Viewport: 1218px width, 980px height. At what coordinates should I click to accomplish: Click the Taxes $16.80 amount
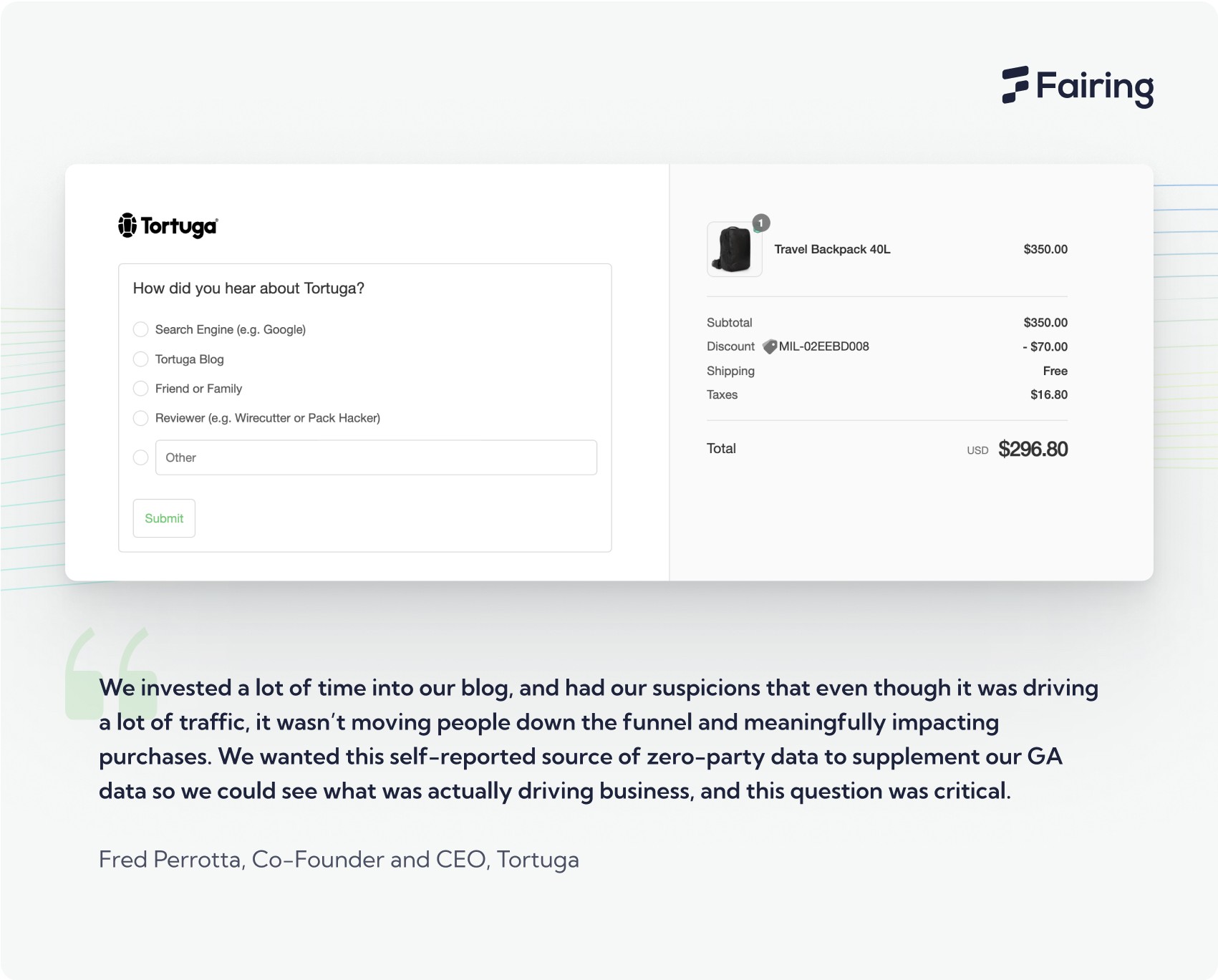pyautogui.click(x=1049, y=394)
